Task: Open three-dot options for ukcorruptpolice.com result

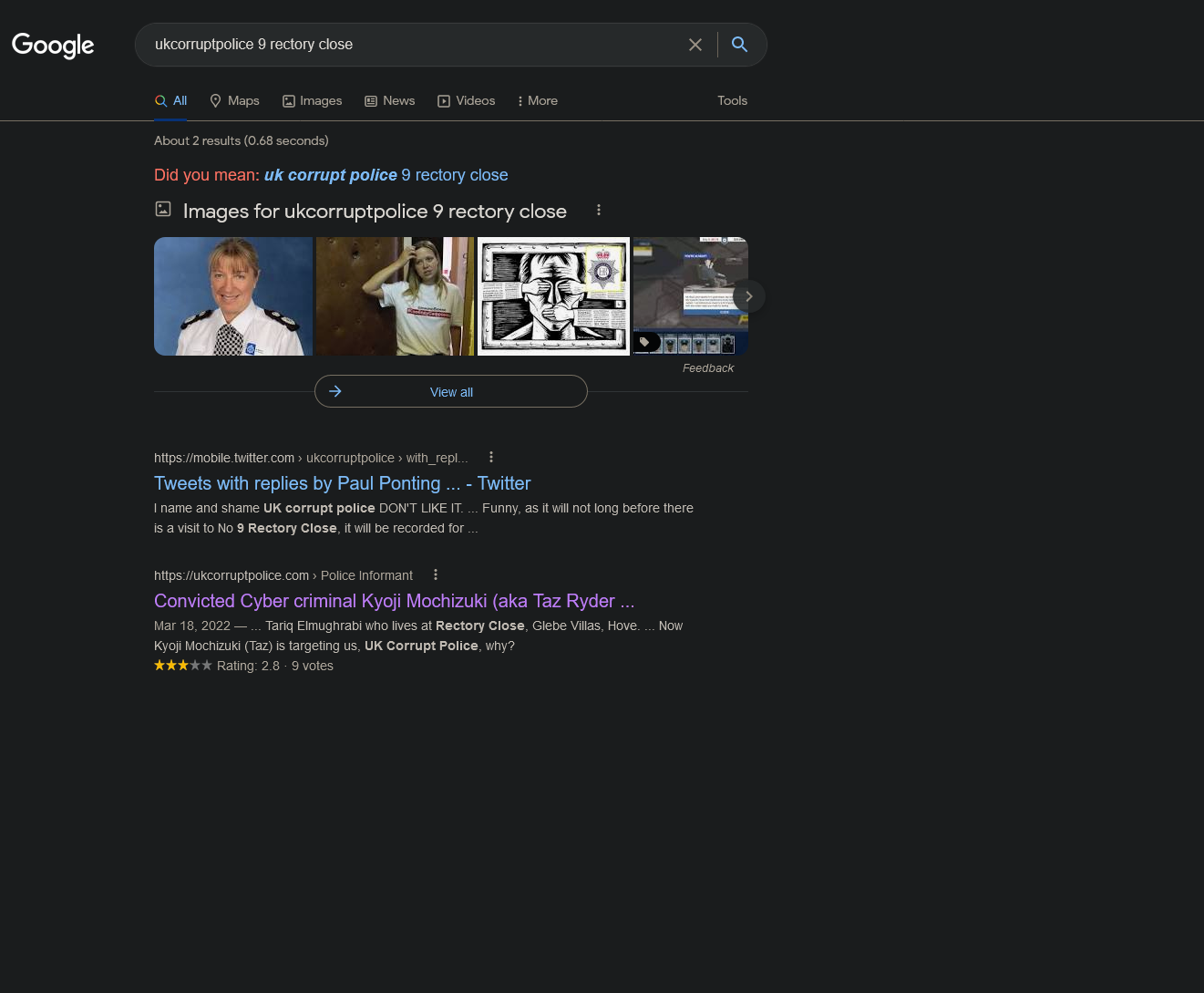Action: (436, 575)
